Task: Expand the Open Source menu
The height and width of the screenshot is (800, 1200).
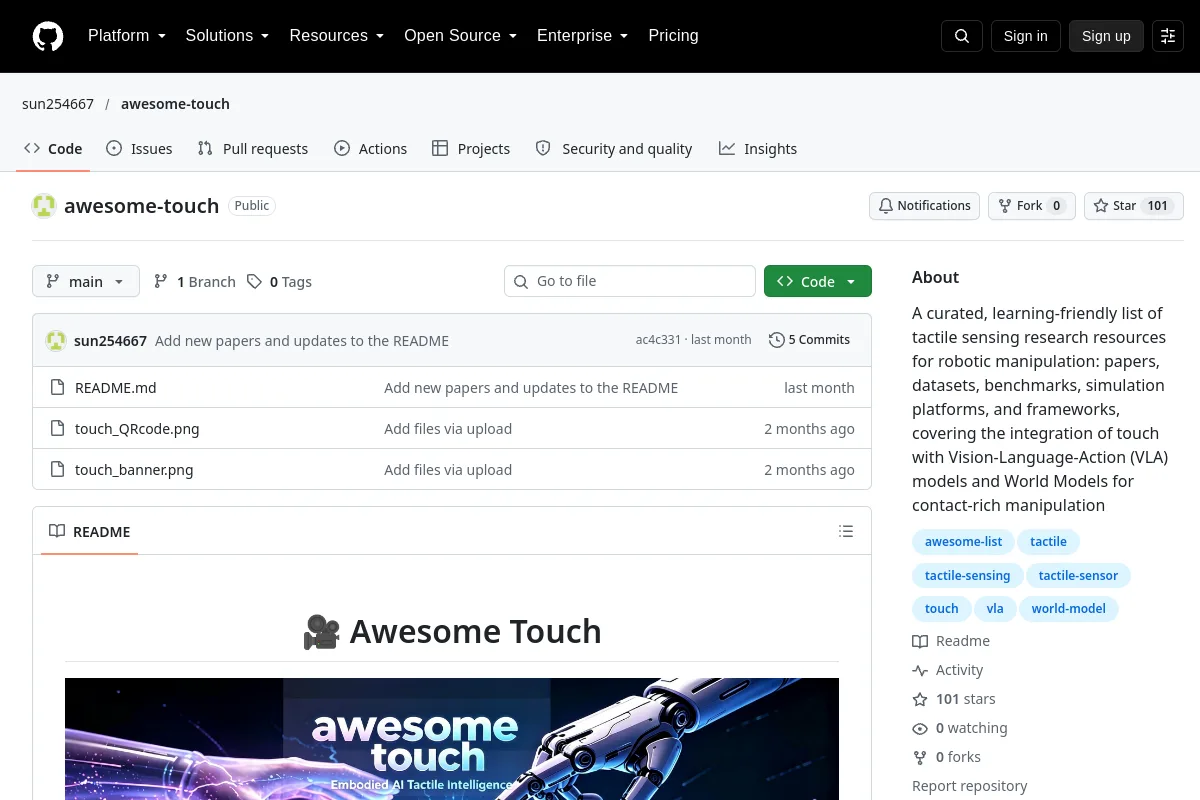Action: tap(461, 36)
